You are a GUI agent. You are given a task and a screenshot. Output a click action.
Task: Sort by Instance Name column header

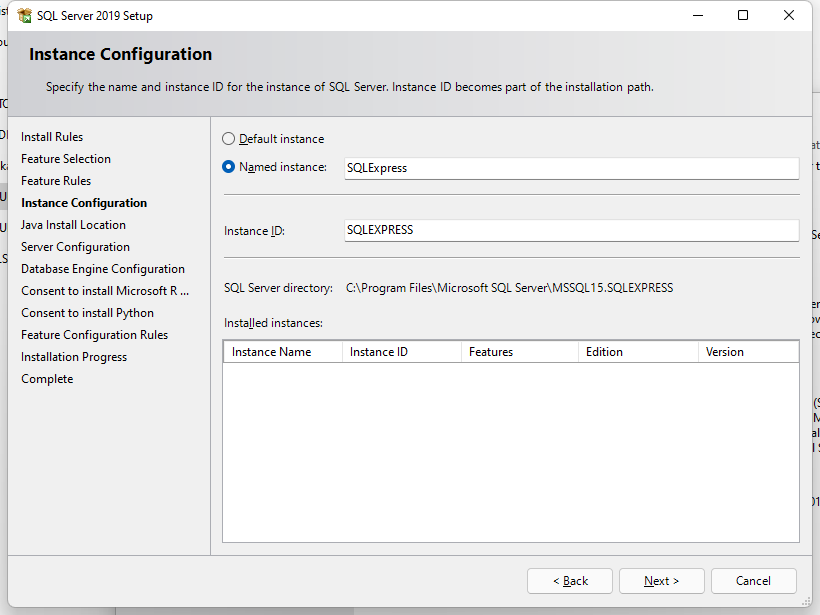283,352
